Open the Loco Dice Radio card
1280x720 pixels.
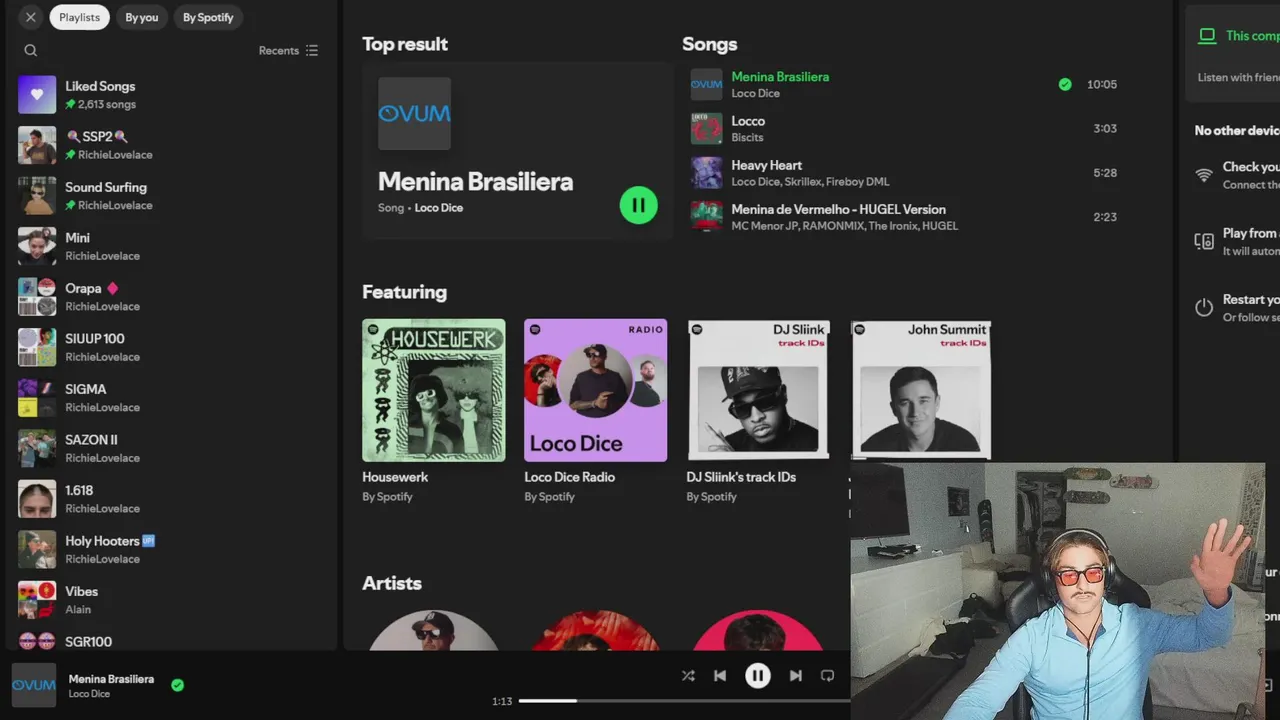point(595,412)
